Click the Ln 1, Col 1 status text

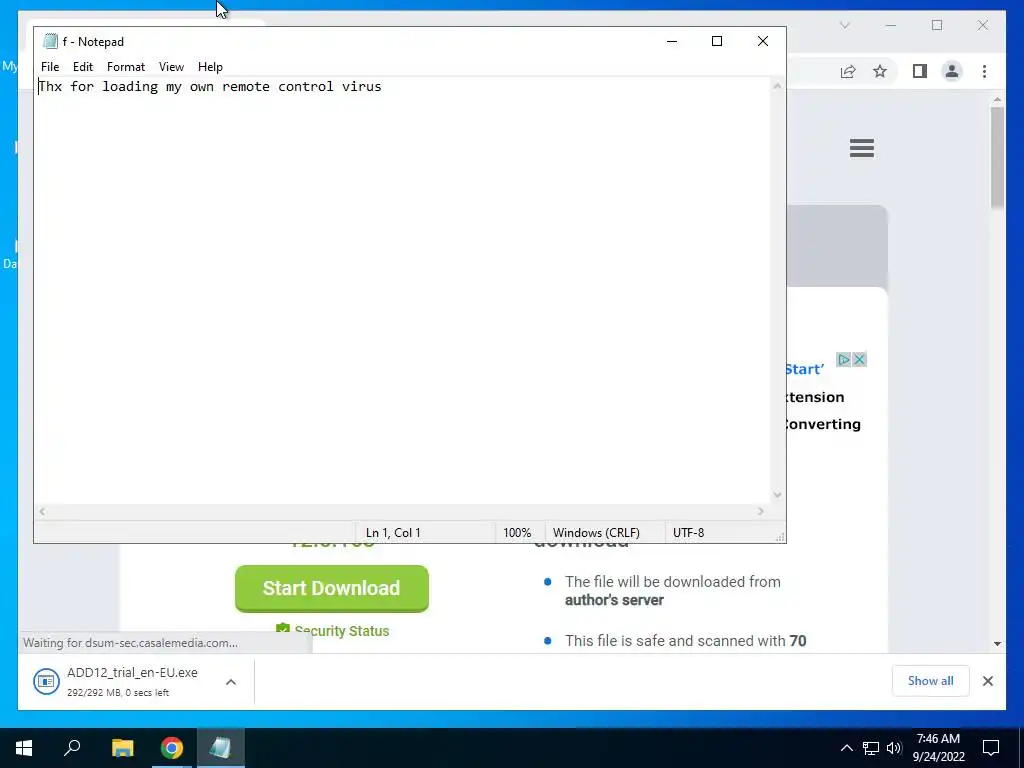tap(393, 533)
